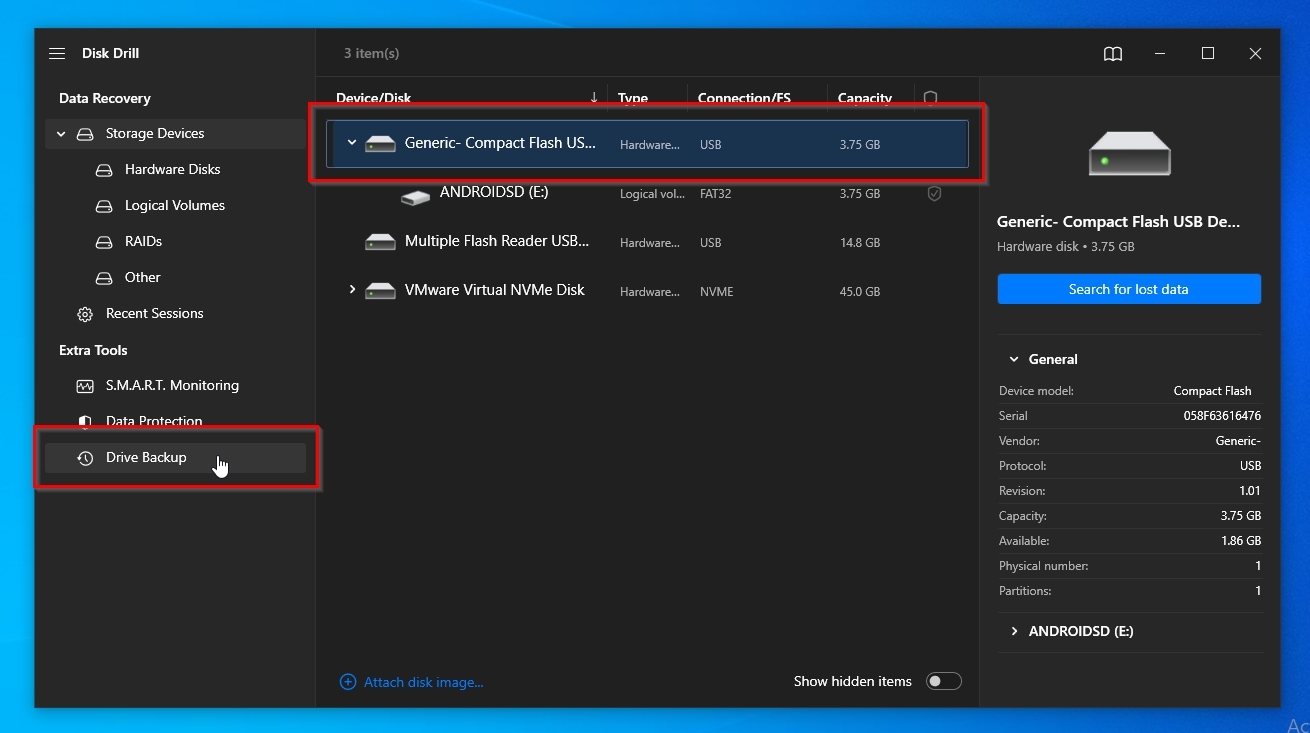This screenshot has width=1310, height=733.
Task: Sort by the Connection/FS column header
Action: [x=744, y=98]
